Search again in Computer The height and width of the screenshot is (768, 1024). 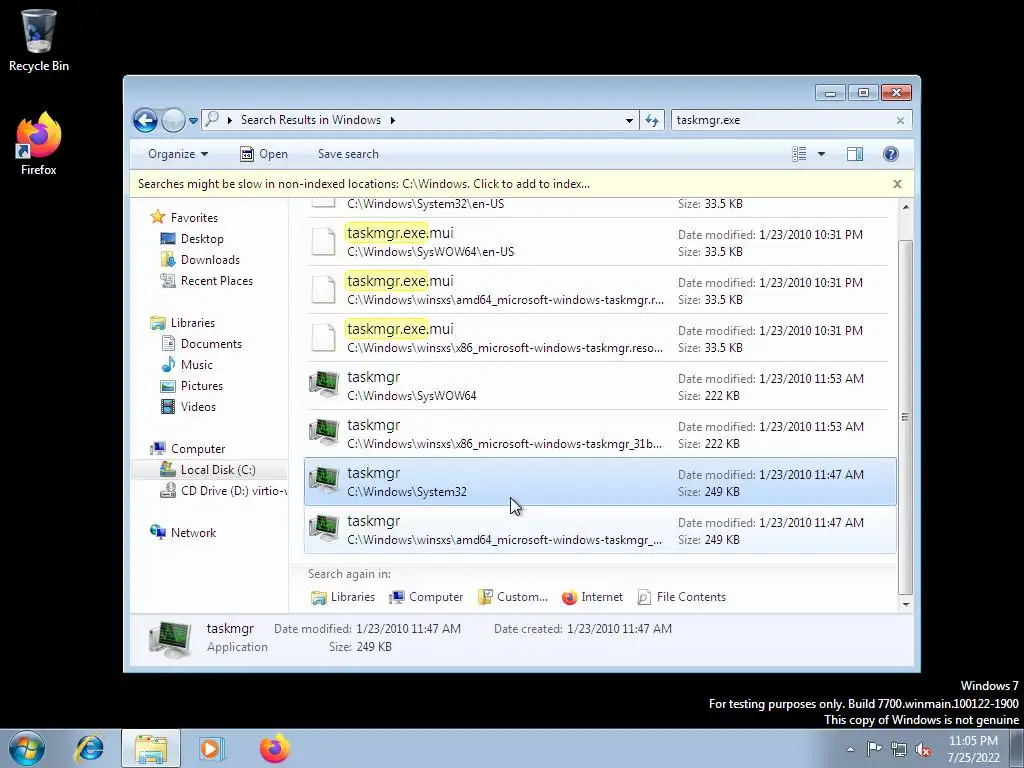pos(426,597)
